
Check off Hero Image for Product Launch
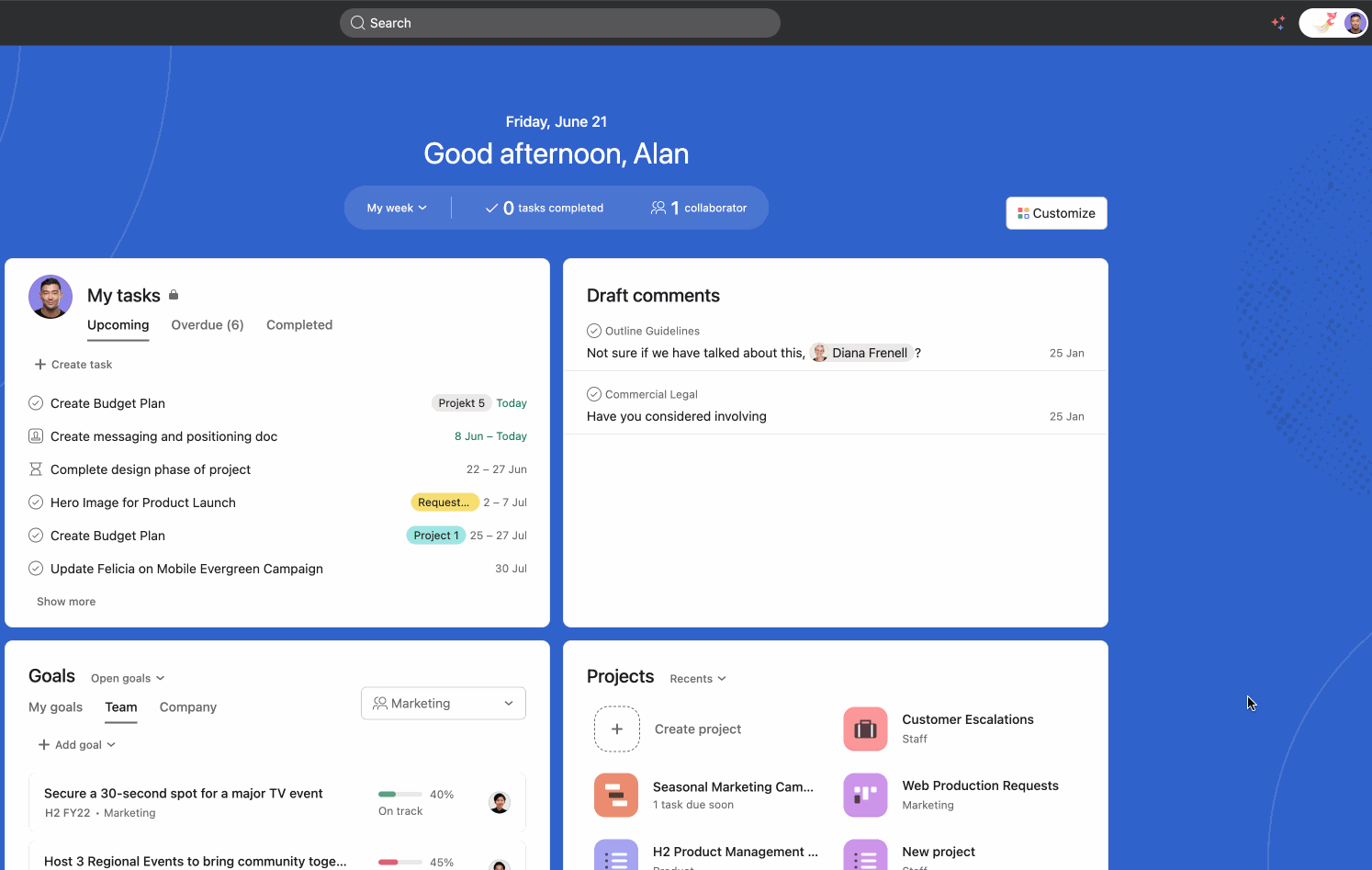coord(36,503)
